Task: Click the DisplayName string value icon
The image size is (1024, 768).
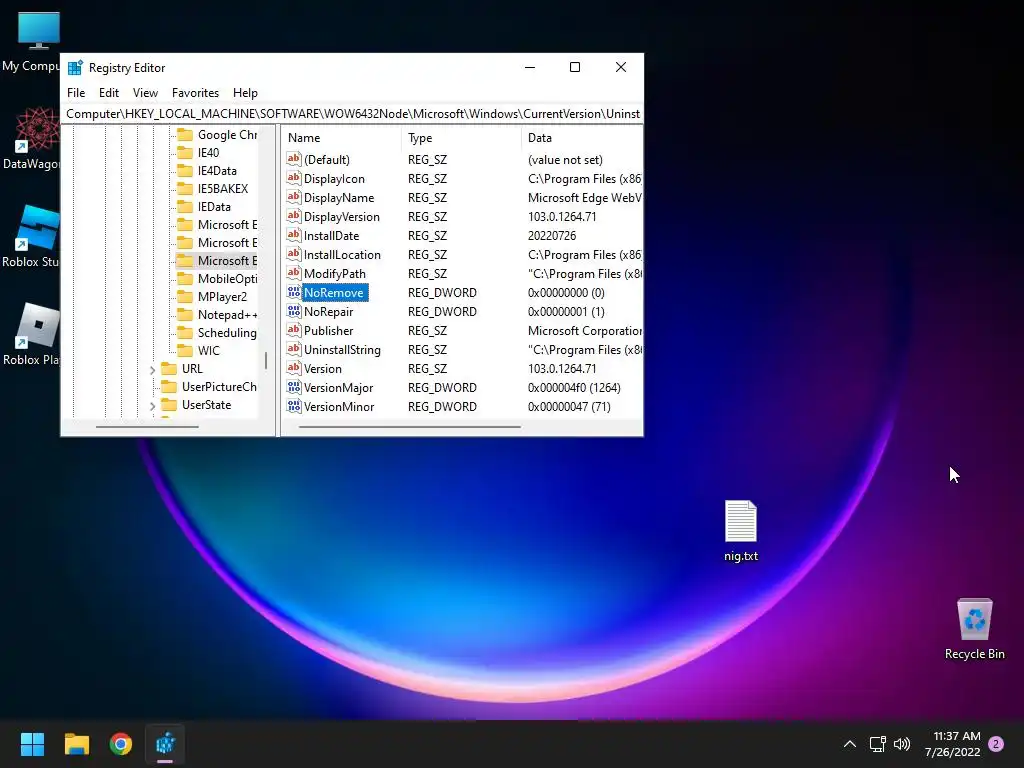Action: 294,197
